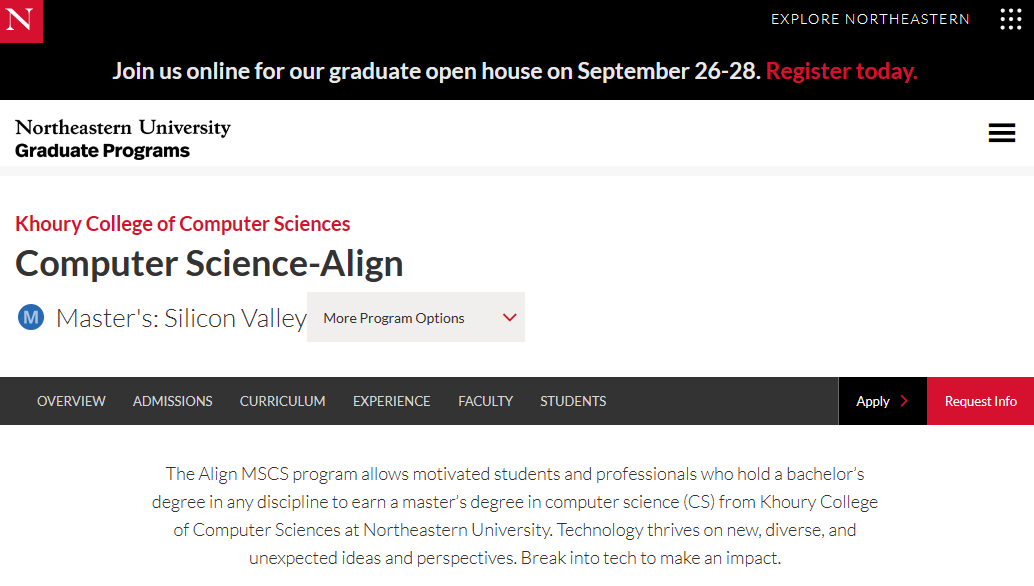The width and height of the screenshot is (1034, 586).
Task: Open the Students tab
Action: pyautogui.click(x=573, y=401)
